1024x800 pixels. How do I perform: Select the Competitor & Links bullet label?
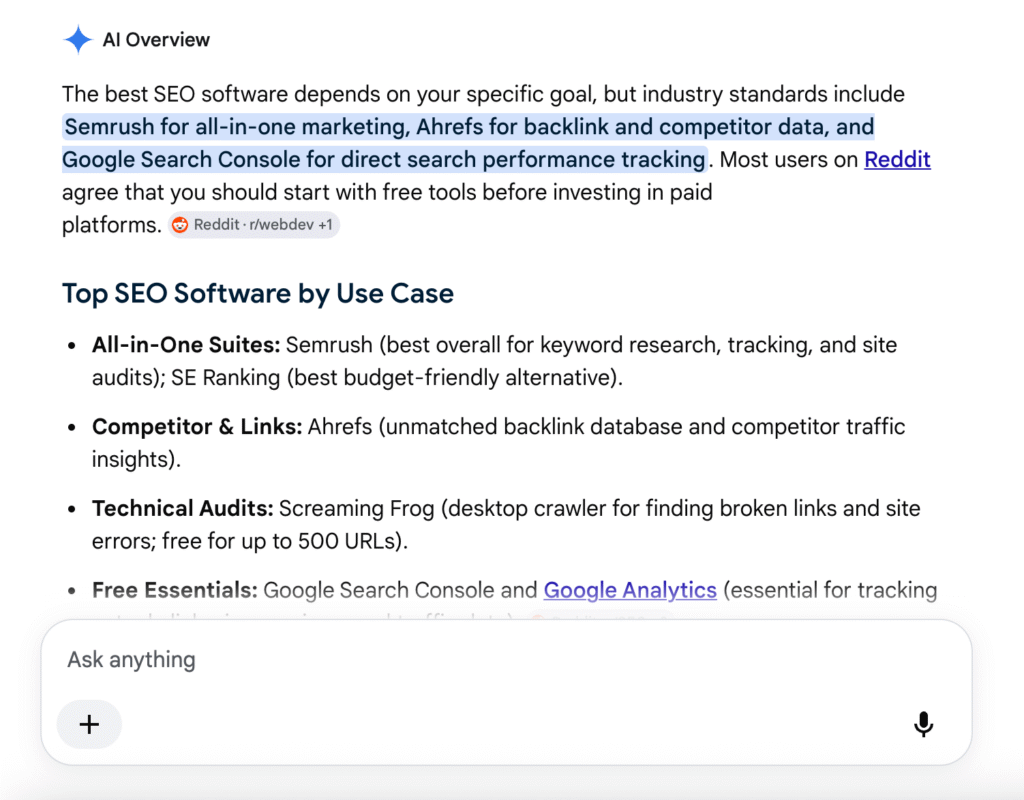click(x=197, y=426)
